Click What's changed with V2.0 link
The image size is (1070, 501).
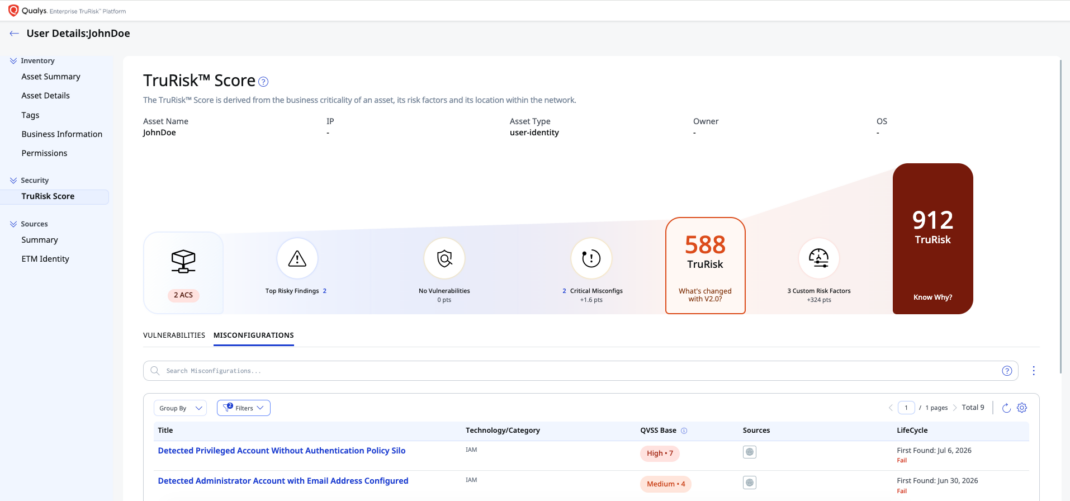point(705,295)
